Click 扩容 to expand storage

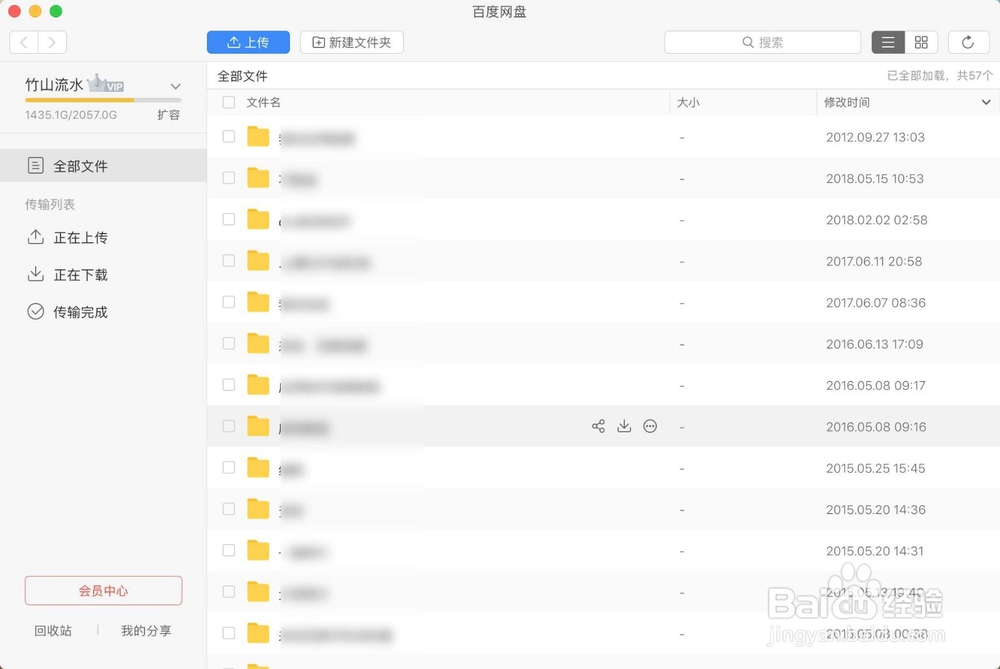[x=168, y=115]
